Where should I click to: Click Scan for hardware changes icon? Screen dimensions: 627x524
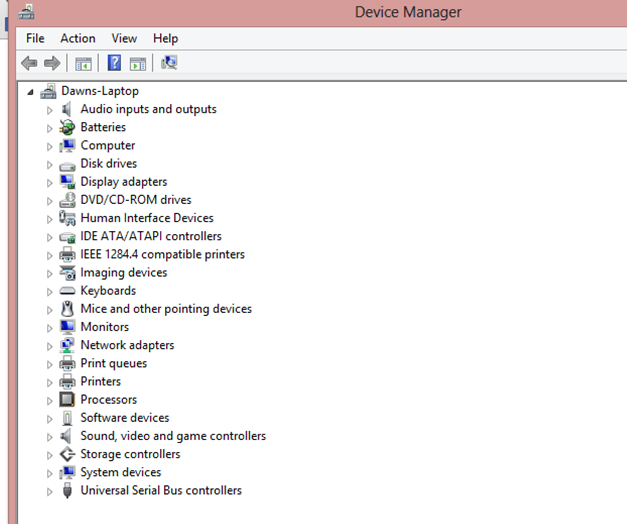click(169, 63)
